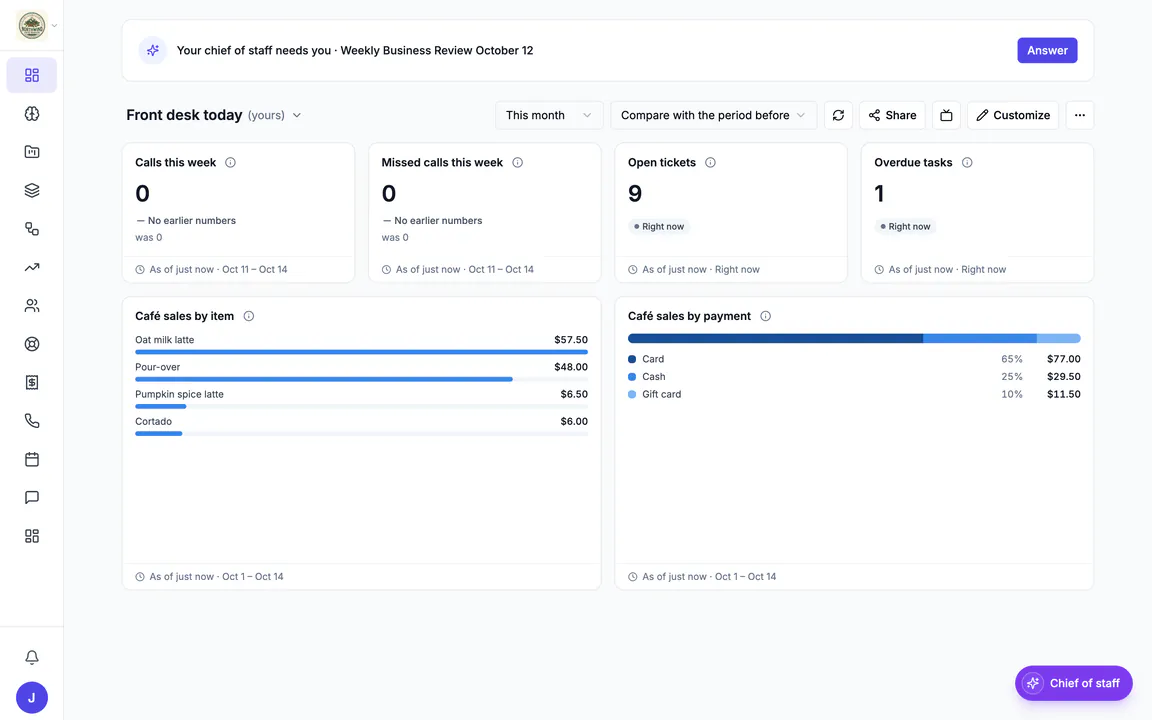Viewport: 1152px width, 720px height.
Task: Click the Pour-over sales bar
Action: pos(324,379)
